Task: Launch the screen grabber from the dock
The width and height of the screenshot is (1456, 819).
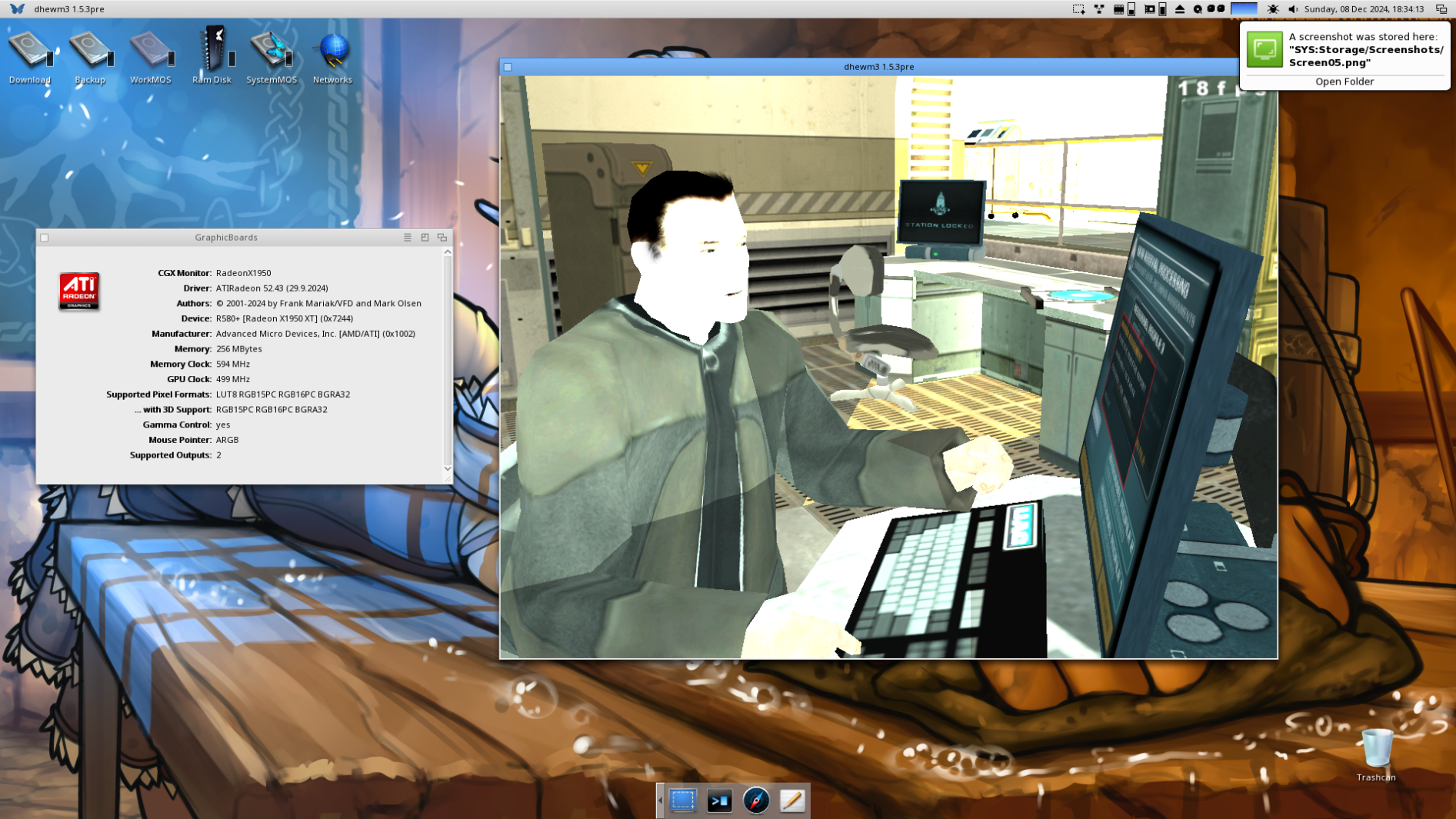Action: coord(682,801)
